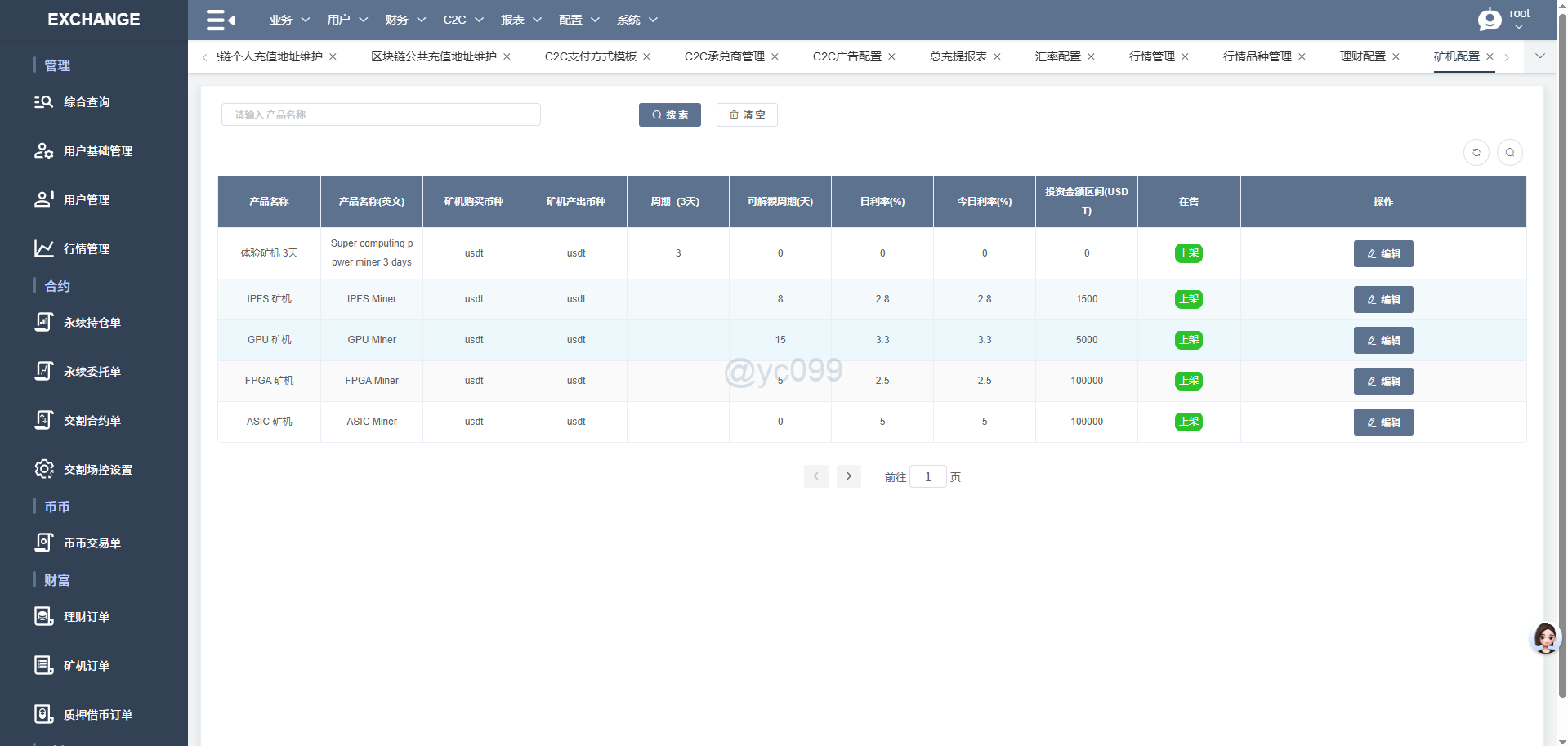Viewport: 1568px width, 746px height.
Task: Click the 搜索 button
Action: (x=669, y=115)
